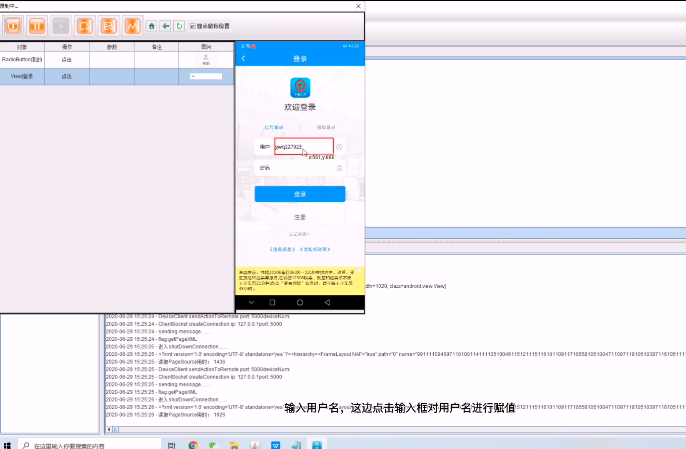Image resolution: width=686 pixels, height=449 pixels.
Task: Toggle the 显示鼠标位置 checkbox
Action: 192,26
